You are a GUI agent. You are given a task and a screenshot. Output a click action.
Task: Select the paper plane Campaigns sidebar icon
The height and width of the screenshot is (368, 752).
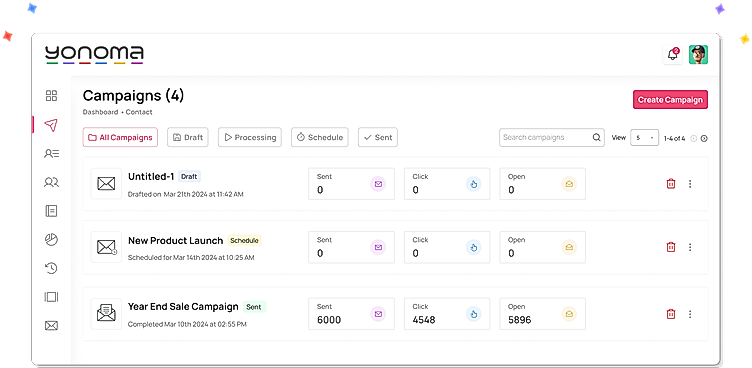click(x=51, y=125)
